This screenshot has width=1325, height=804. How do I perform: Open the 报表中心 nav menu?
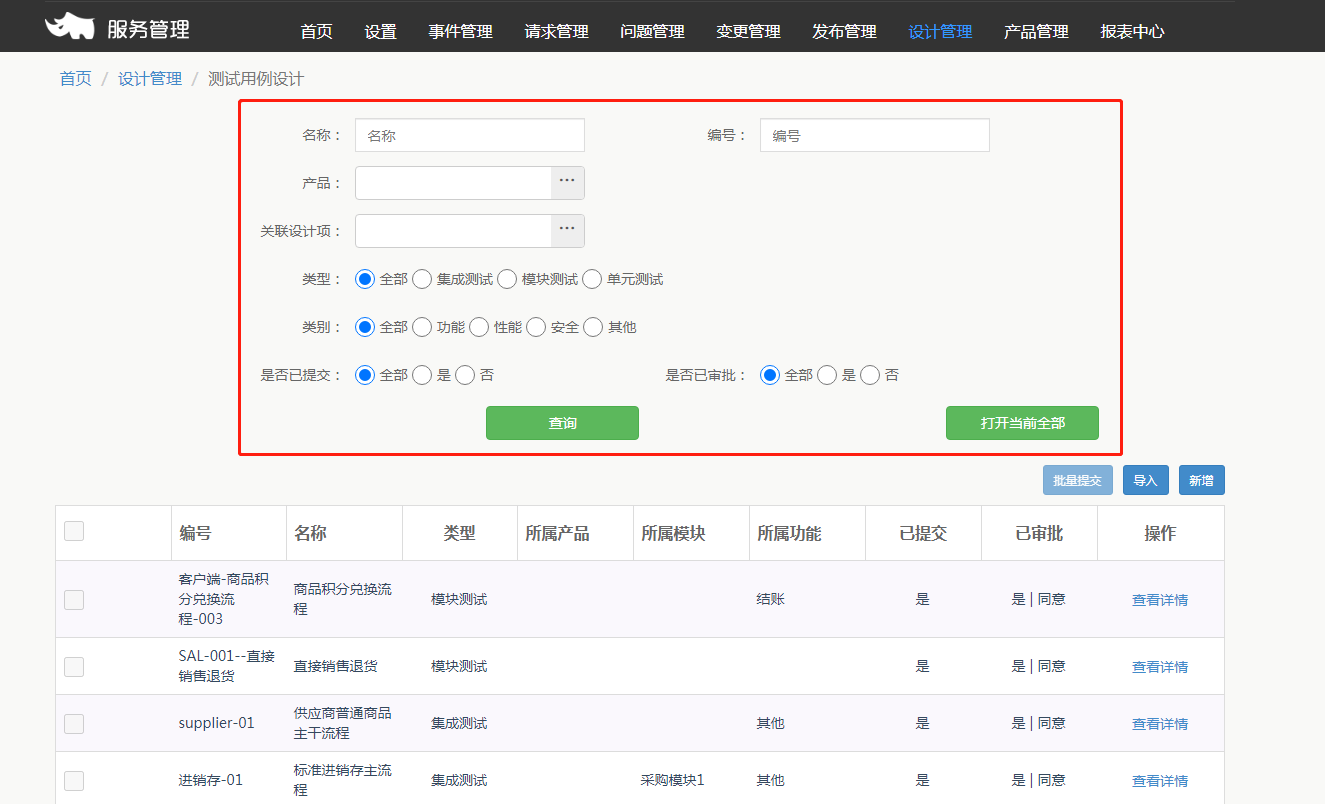pos(1132,31)
